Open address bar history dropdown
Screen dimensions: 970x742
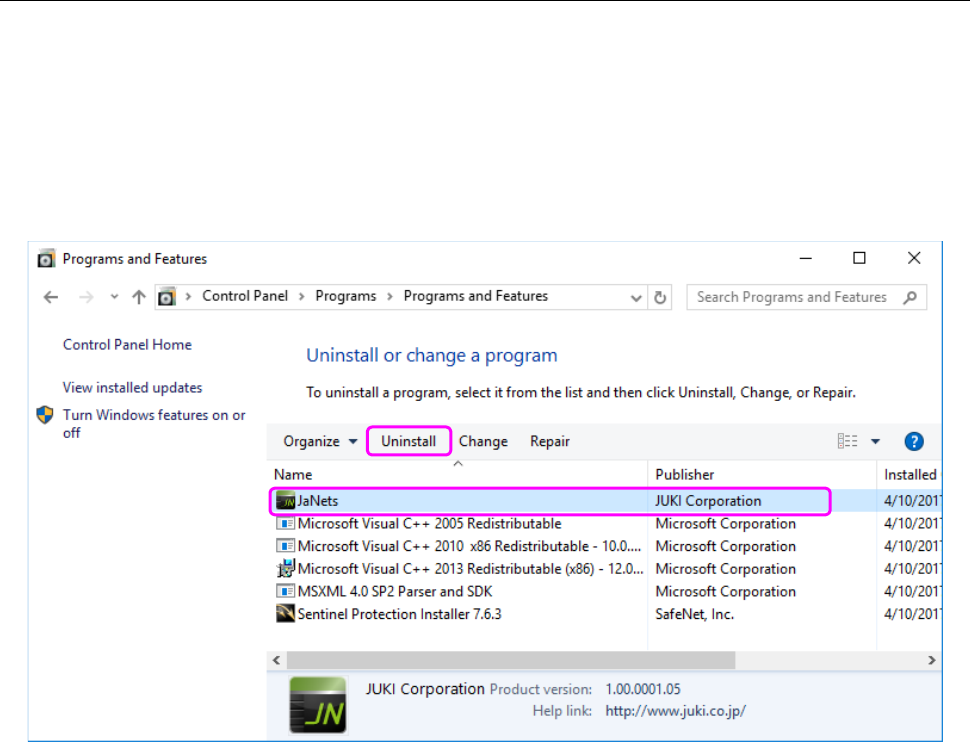pyautogui.click(x=636, y=298)
